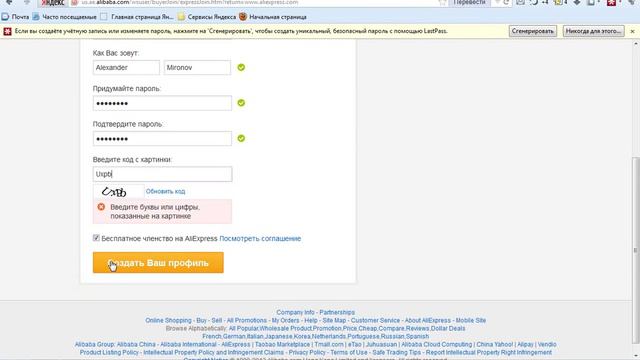Open the Wholesale Product footer link

point(286,329)
